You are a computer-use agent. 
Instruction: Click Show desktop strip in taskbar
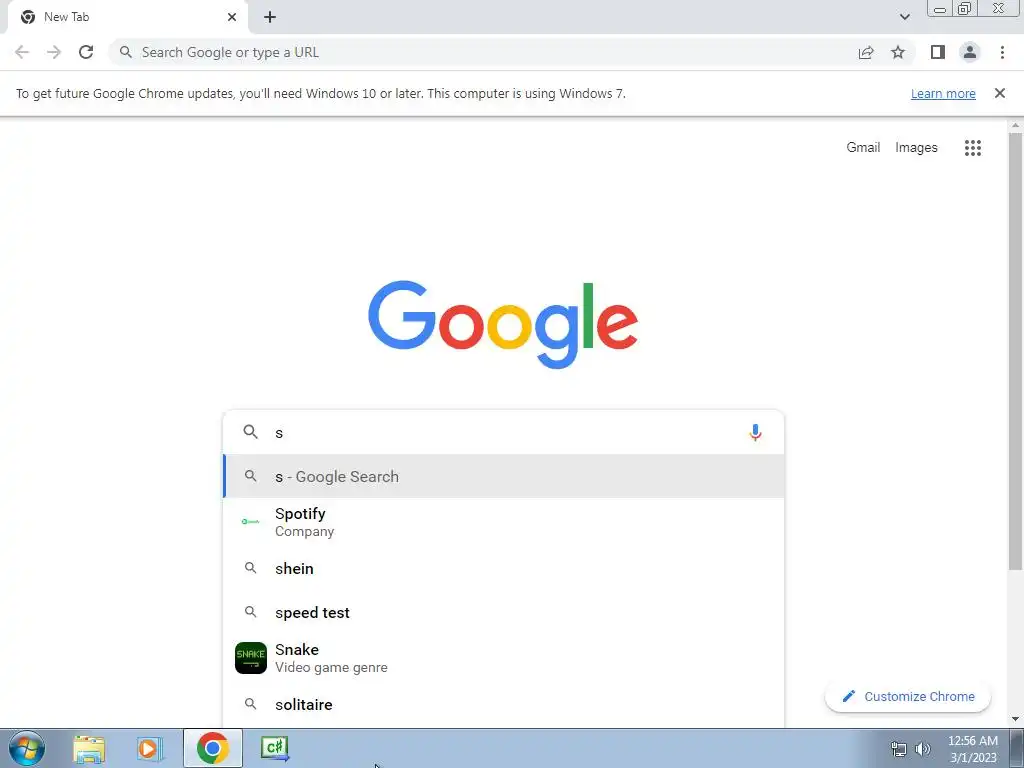[1016, 748]
